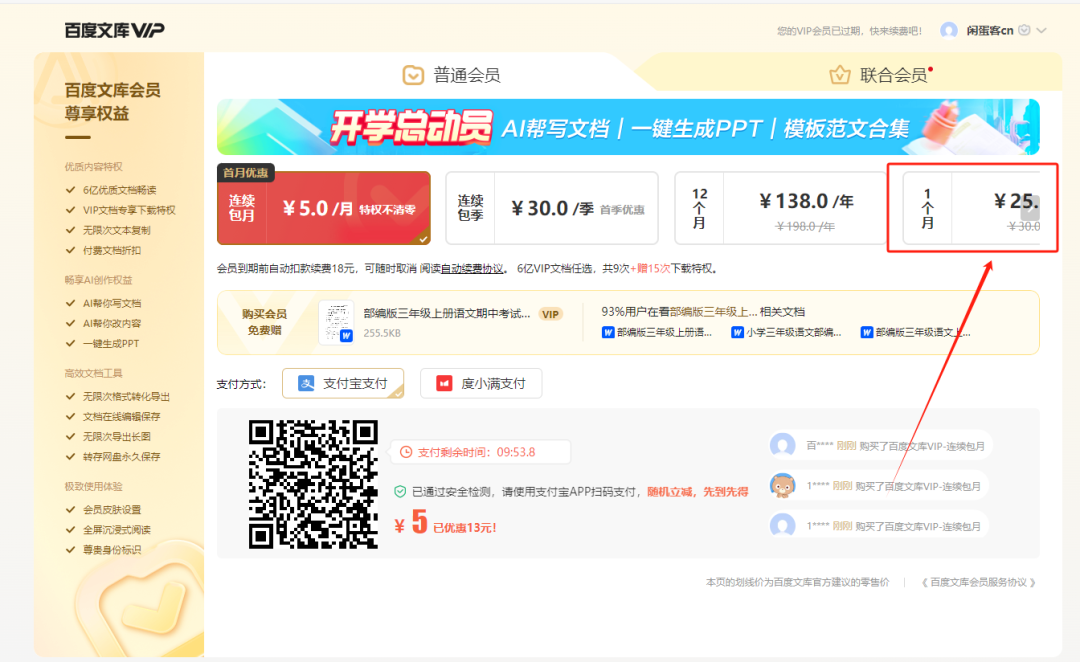Click the 6亿优质文档畅读 benefit
Screen dimensions: 1080x662
120,190
